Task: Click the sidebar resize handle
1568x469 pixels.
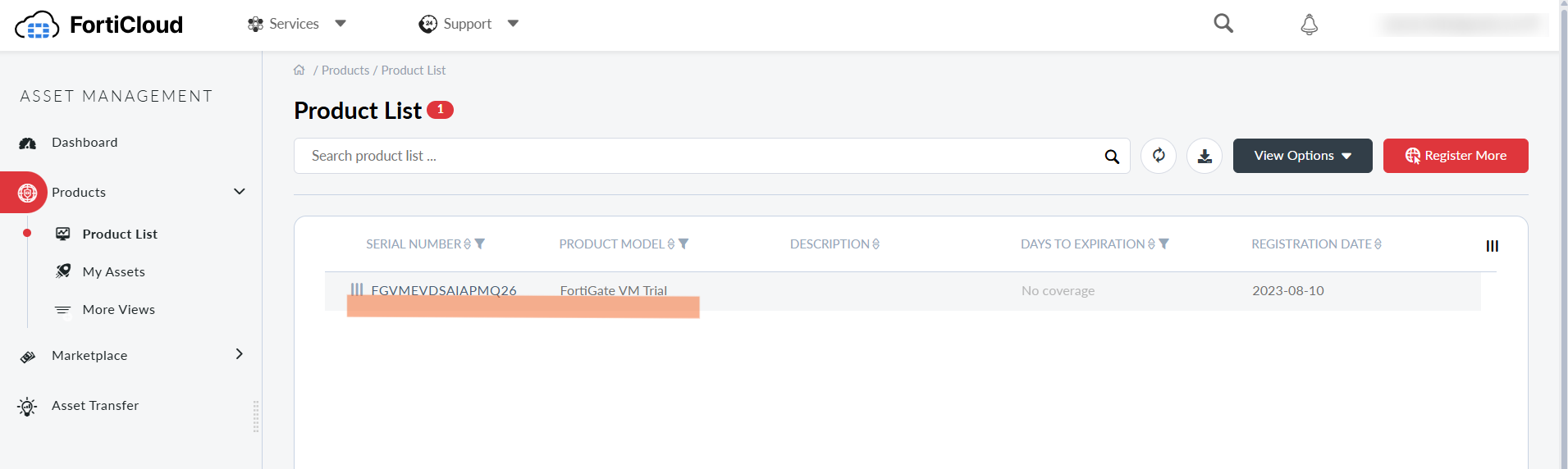Action: (256, 417)
